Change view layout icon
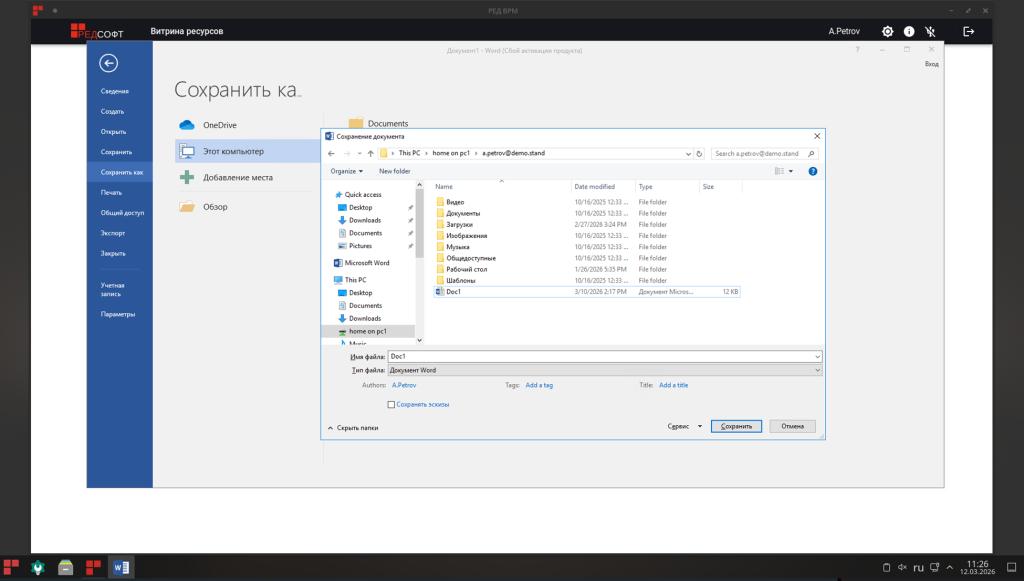This screenshot has width=1024, height=581. coord(778,171)
